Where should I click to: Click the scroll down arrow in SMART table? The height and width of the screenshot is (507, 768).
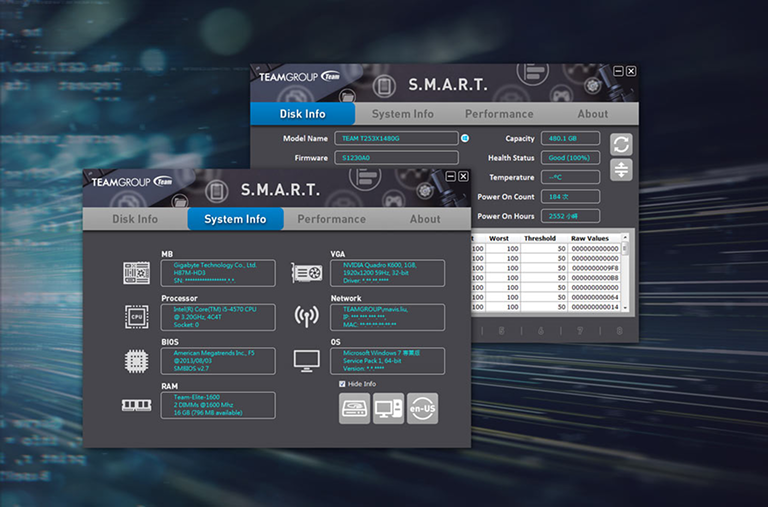(x=625, y=308)
